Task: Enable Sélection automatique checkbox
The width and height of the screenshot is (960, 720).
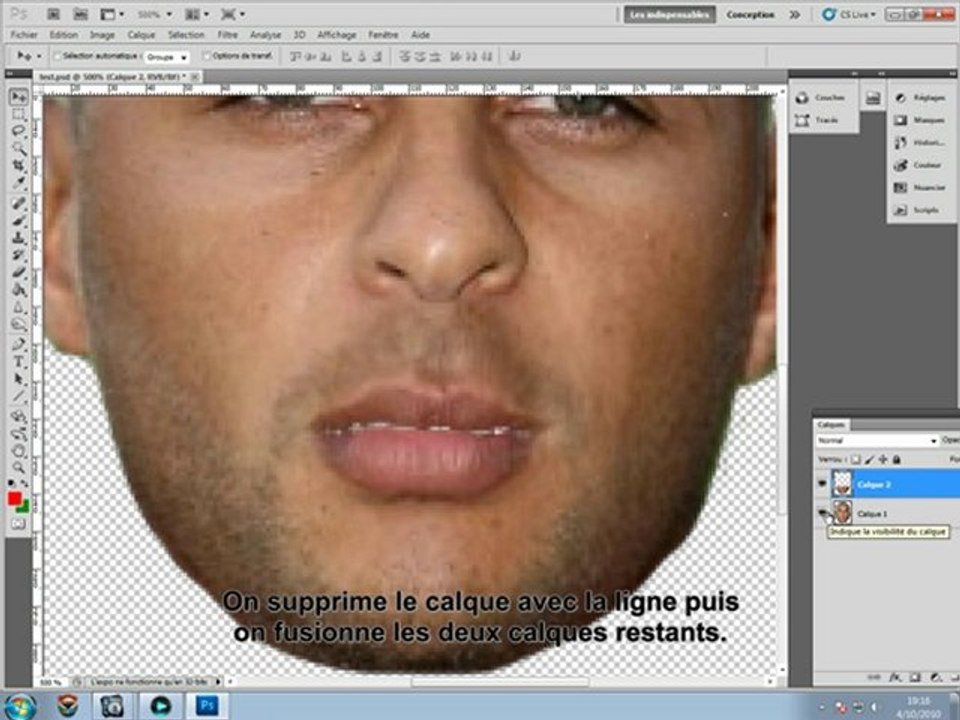Action: (x=58, y=56)
